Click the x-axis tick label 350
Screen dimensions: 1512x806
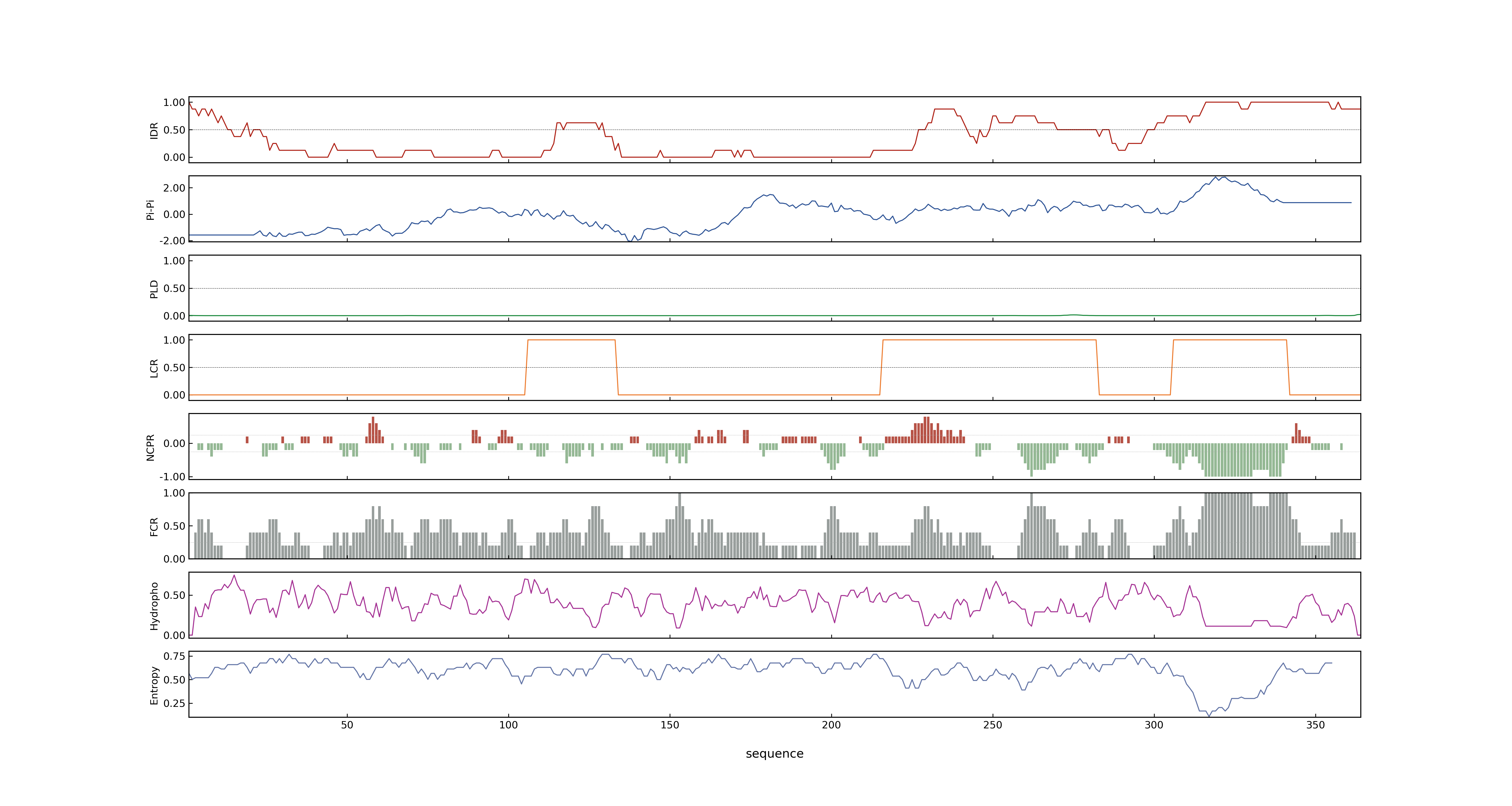pos(1315,725)
